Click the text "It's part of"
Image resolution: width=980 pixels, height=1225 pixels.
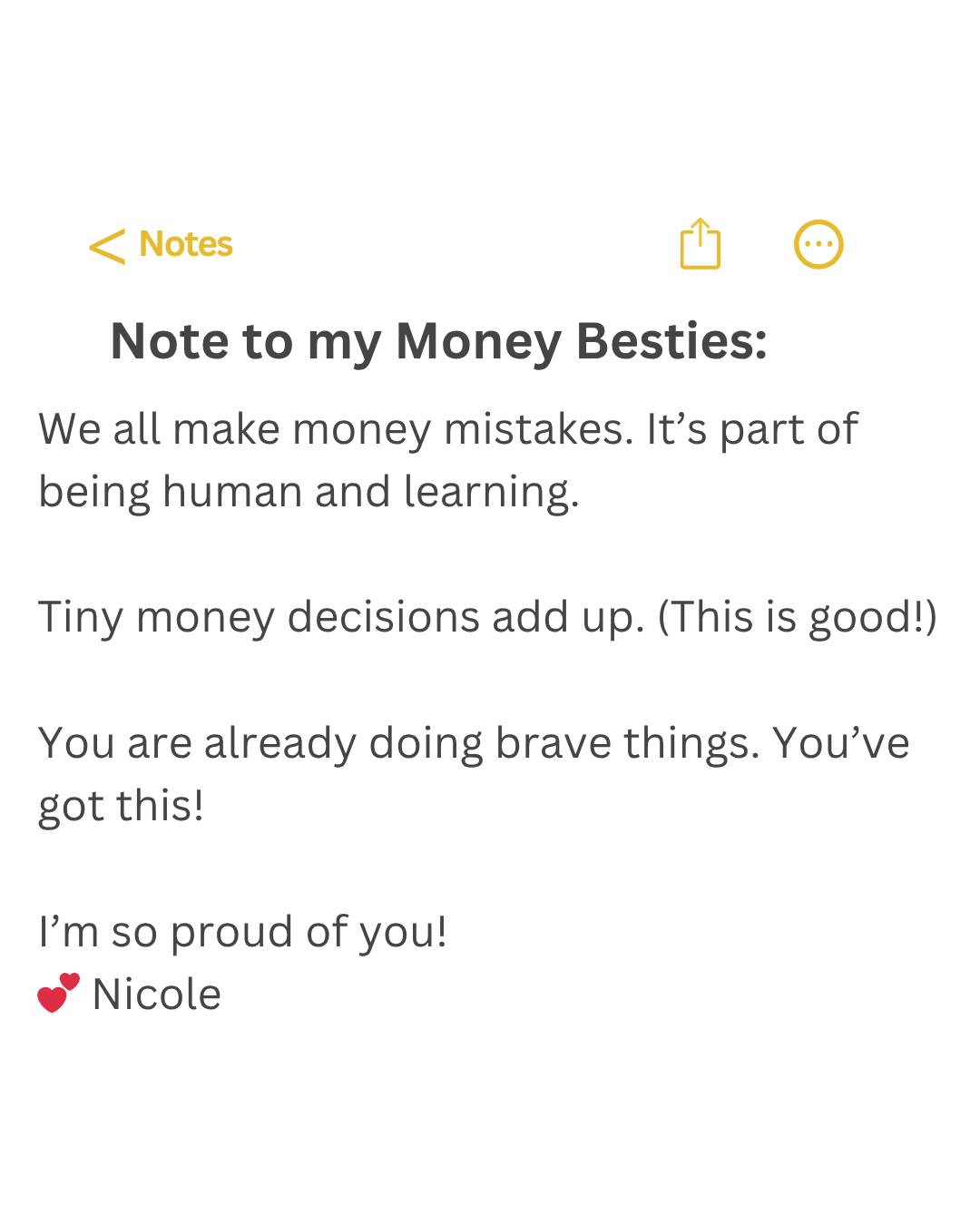751,429
